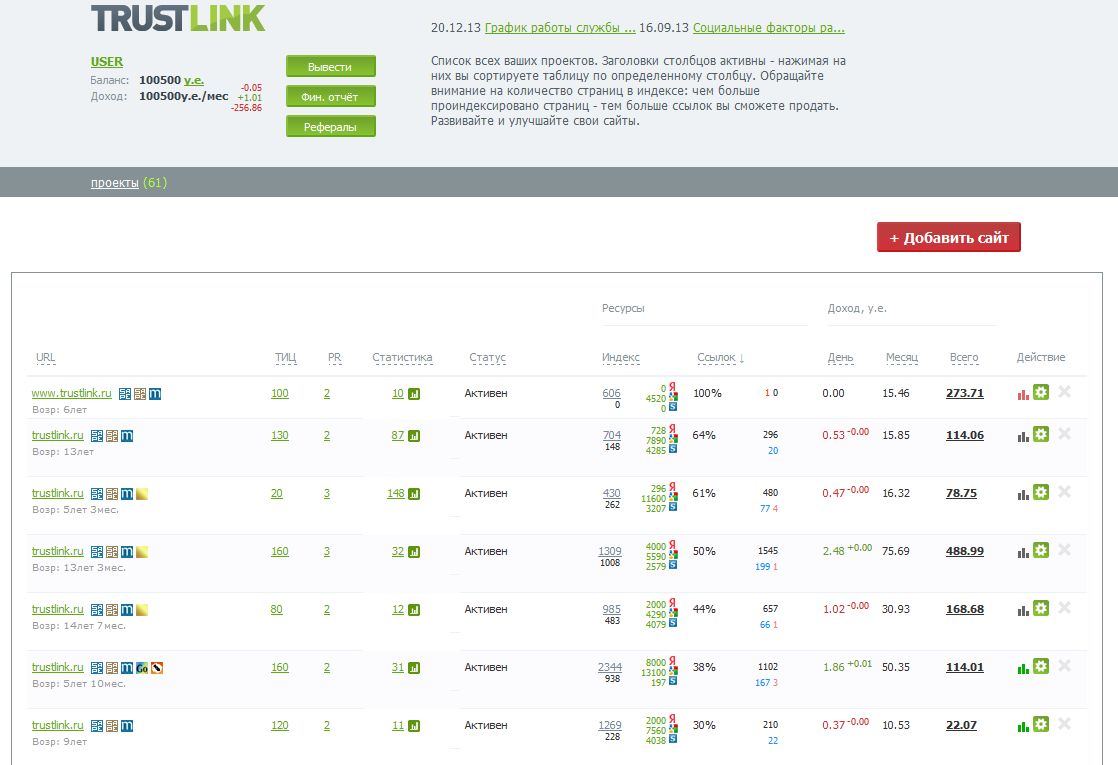Viewport: 1118px width, 765px height.
Task: Click Yandex 'Я' icon in www.trustlink.ru row
Action: point(672,387)
